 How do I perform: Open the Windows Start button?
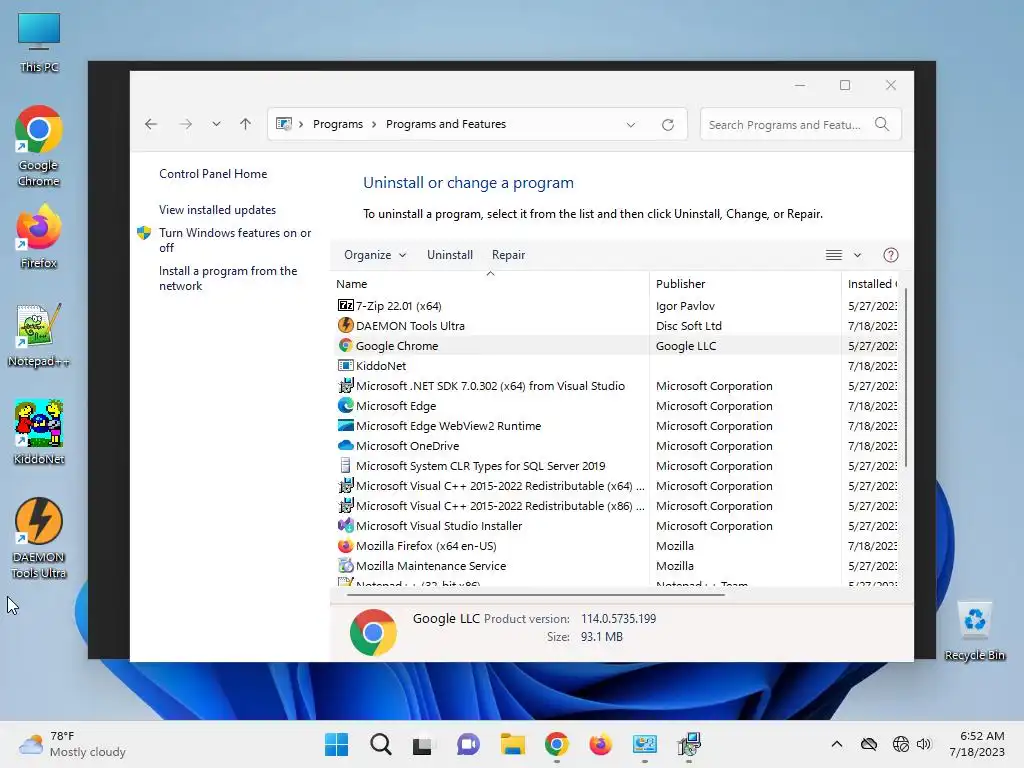pos(336,744)
